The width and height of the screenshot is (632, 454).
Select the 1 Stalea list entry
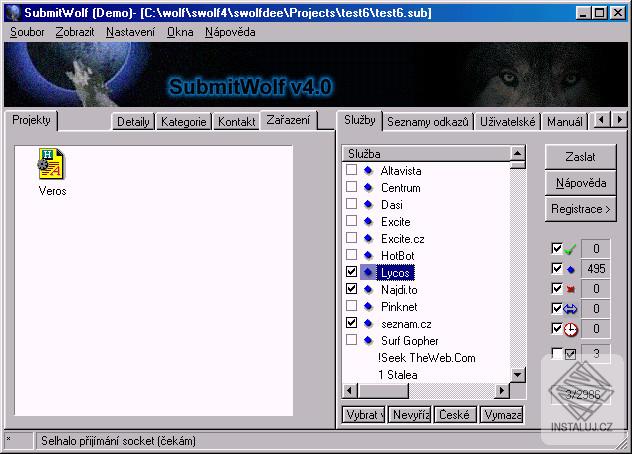(x=397, y=375)
